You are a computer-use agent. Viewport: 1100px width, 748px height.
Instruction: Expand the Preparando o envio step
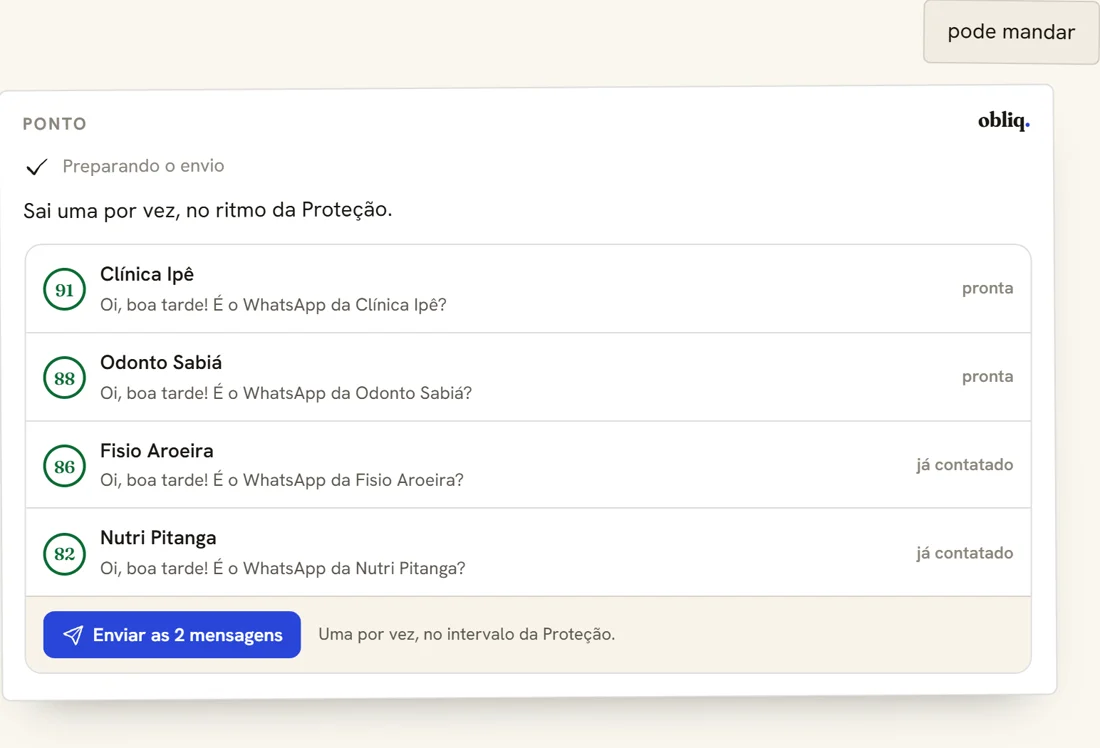143,166
